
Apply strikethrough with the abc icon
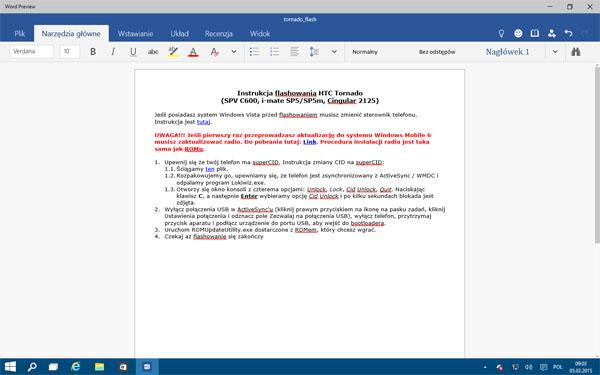(x=153, y=52)
